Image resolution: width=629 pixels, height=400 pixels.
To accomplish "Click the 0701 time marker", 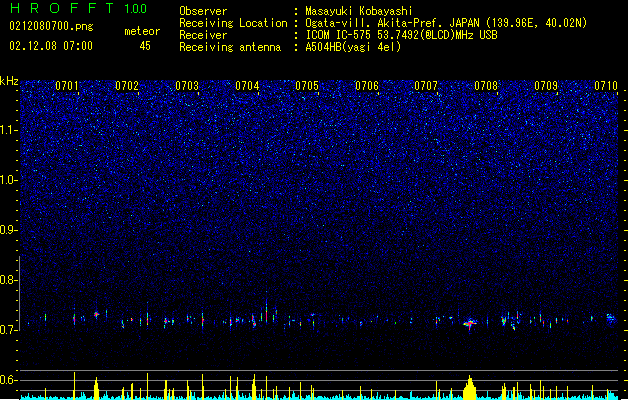I will coord(67,85).
